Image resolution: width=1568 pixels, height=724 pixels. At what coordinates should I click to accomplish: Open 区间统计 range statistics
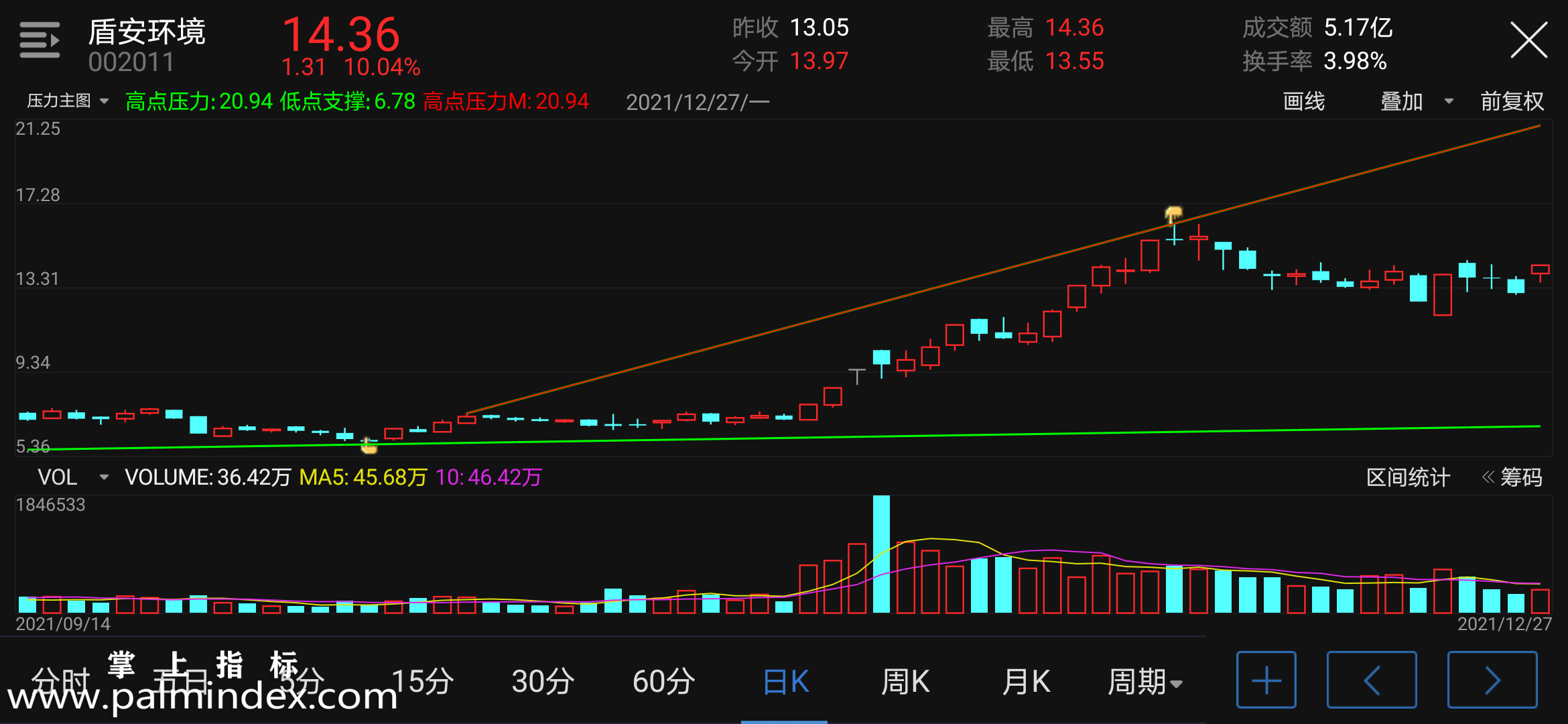pyautogui.click(x=1408, y=477)
